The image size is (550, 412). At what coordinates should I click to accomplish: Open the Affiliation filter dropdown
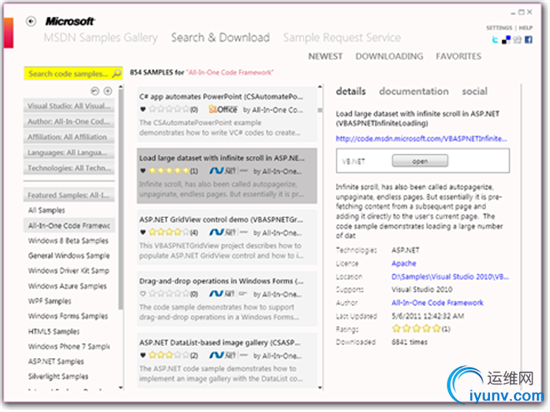(69, 137)
